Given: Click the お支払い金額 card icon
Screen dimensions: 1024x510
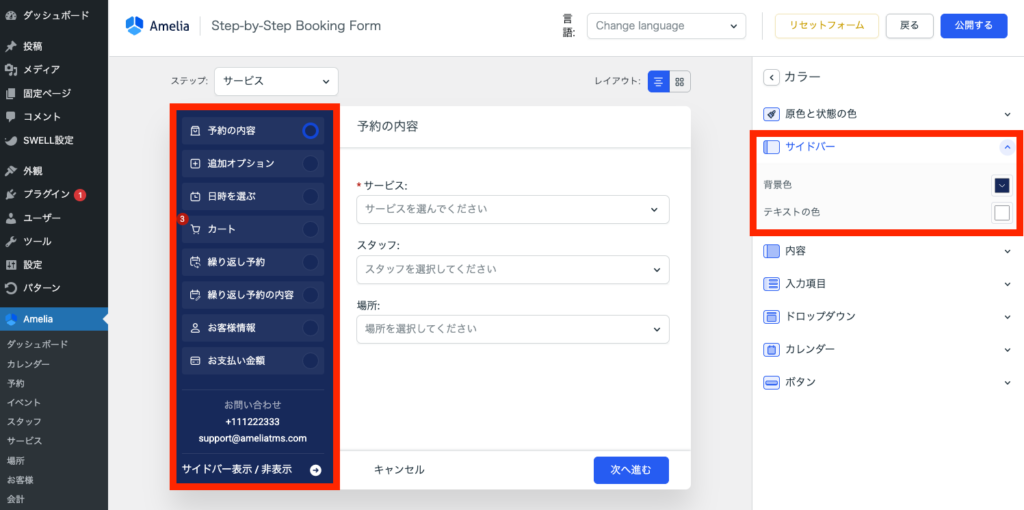Looking at the screenshot, I should point(195,360).
